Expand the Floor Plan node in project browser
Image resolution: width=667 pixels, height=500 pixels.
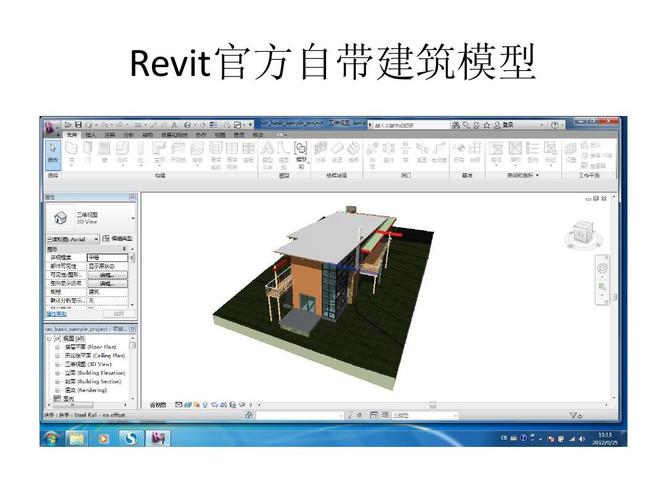(x=57, y=347)
